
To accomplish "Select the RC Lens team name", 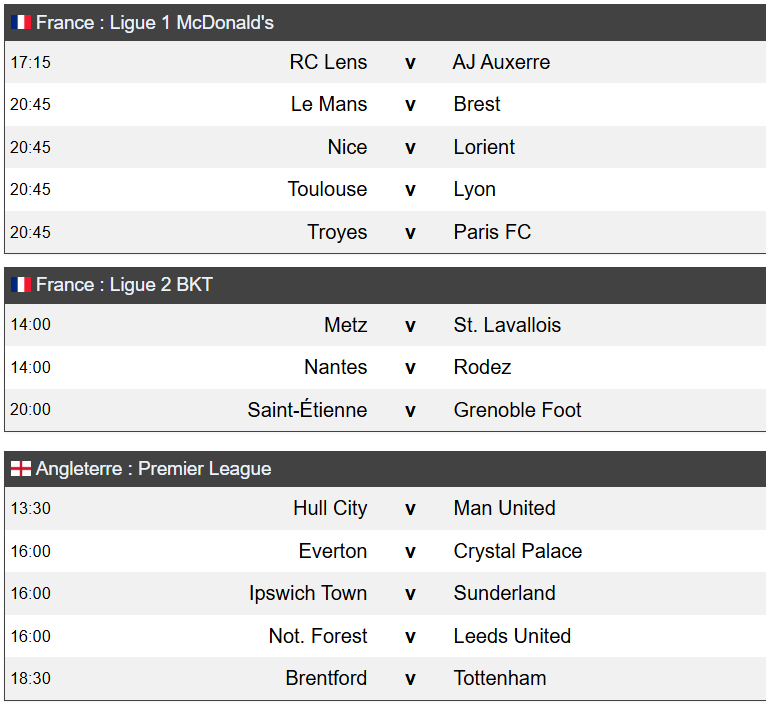I will coord(328,62).
